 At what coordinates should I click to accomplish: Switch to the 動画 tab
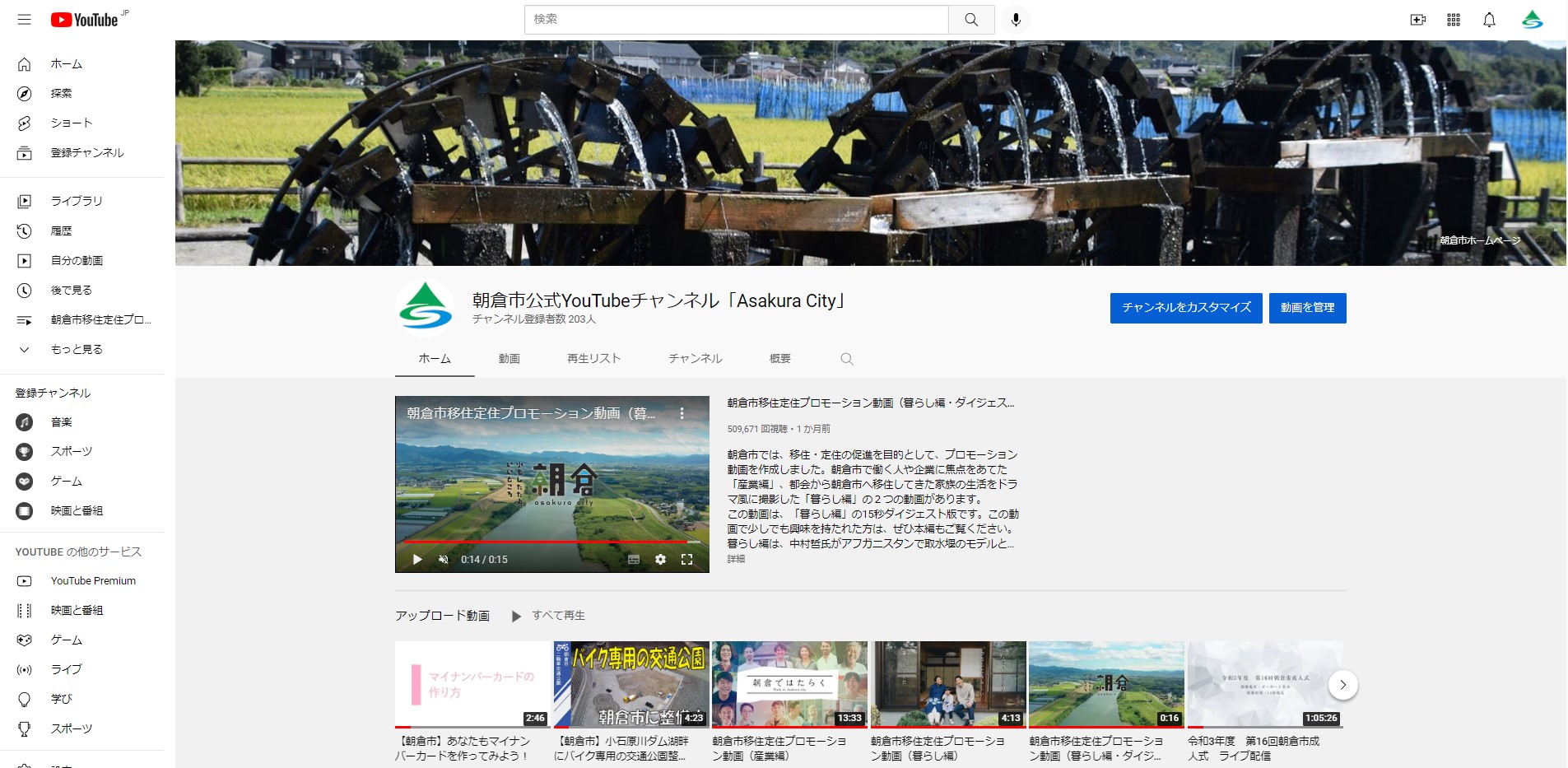click(x=509, y=359)
